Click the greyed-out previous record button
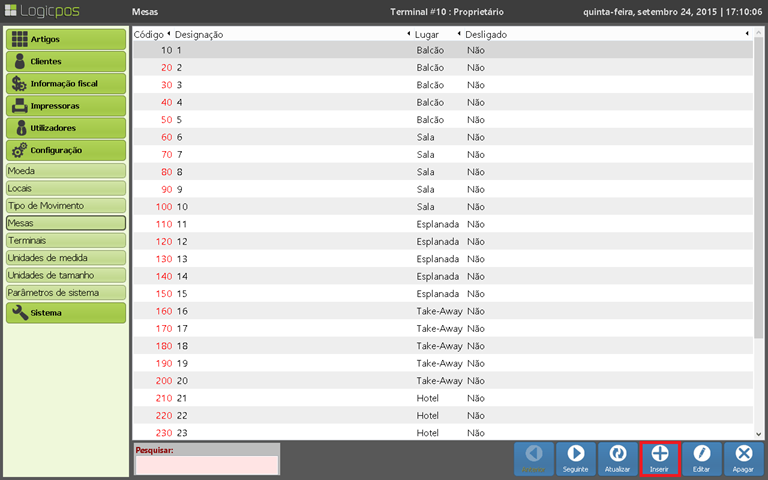The height and width of the screenshot is (480, 768). (x=534, y=458)
